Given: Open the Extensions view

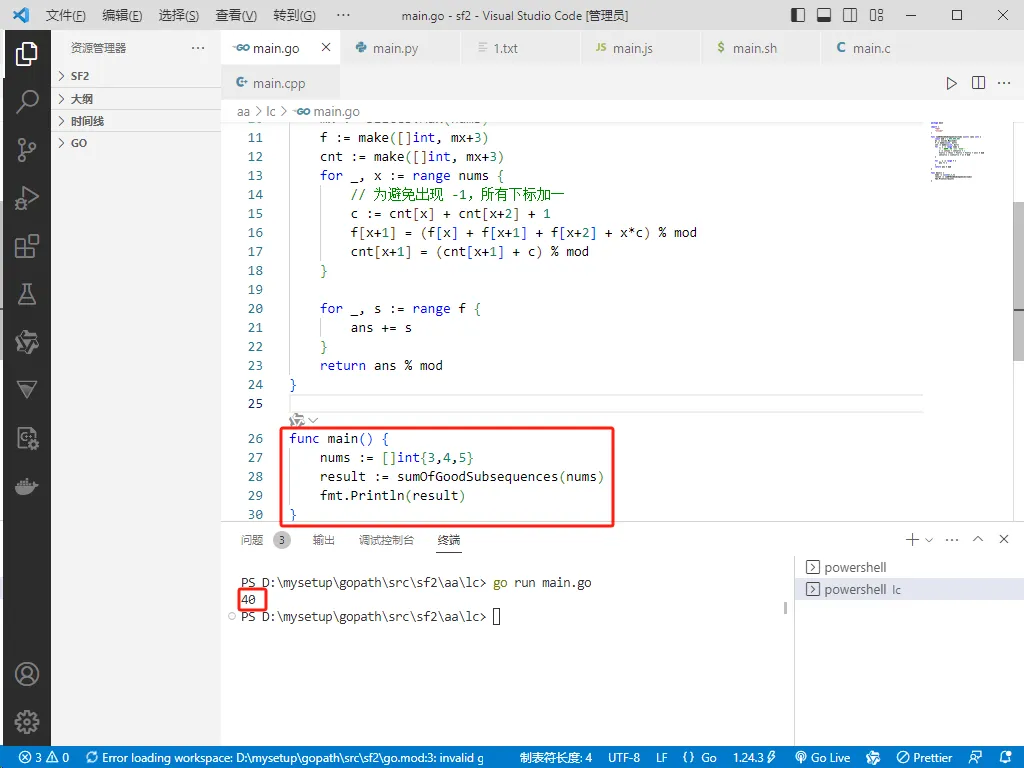Looking at the screenshot, I should (26, 246).
